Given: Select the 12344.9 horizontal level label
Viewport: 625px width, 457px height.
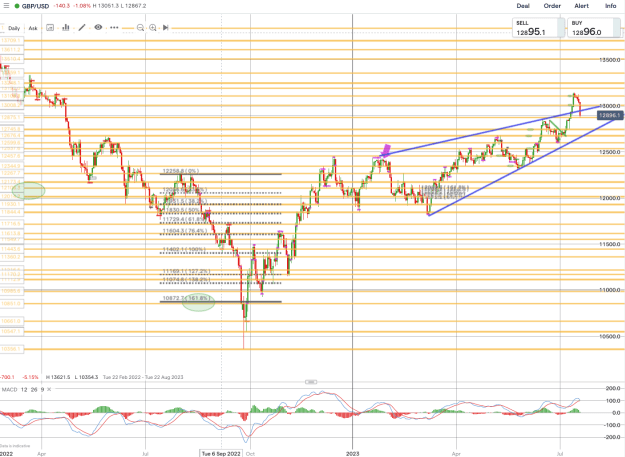Looking at the screenshot, I should click(x=11, y=166).
